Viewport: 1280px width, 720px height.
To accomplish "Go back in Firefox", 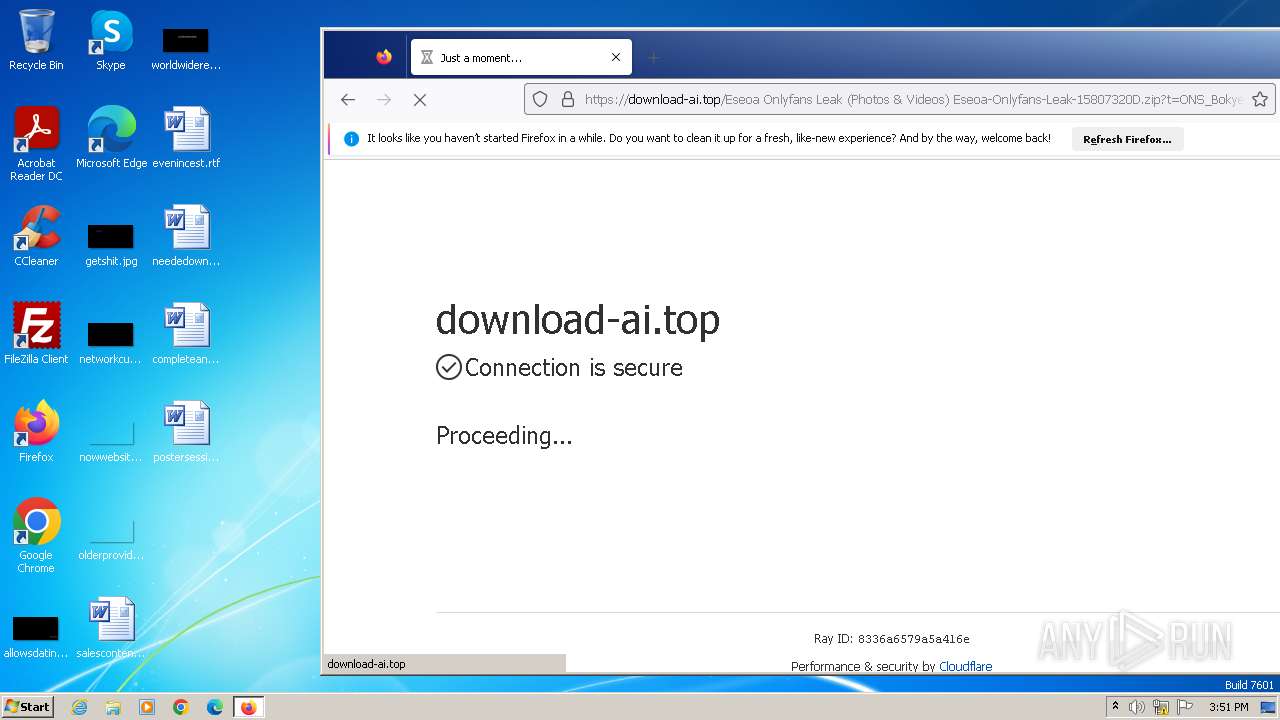I will [x=348, y=99].
